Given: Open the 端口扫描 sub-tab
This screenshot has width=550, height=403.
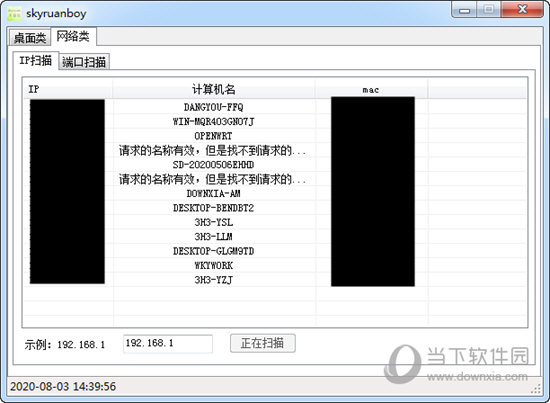Looking at the screenshot, I should coord(84,62).
